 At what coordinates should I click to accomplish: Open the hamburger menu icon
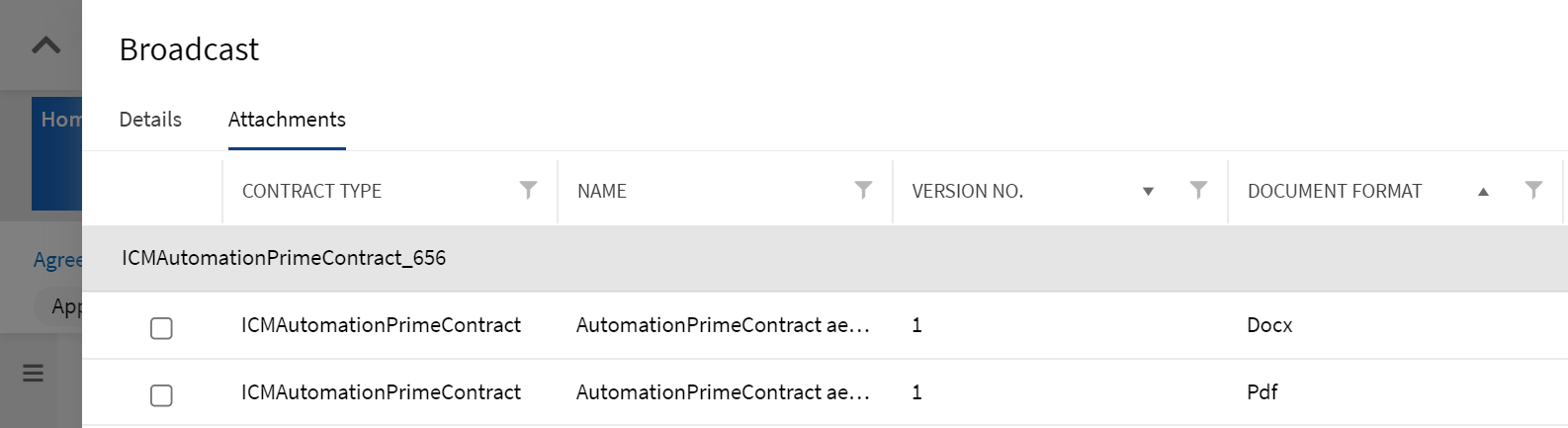tap(34, 373)
